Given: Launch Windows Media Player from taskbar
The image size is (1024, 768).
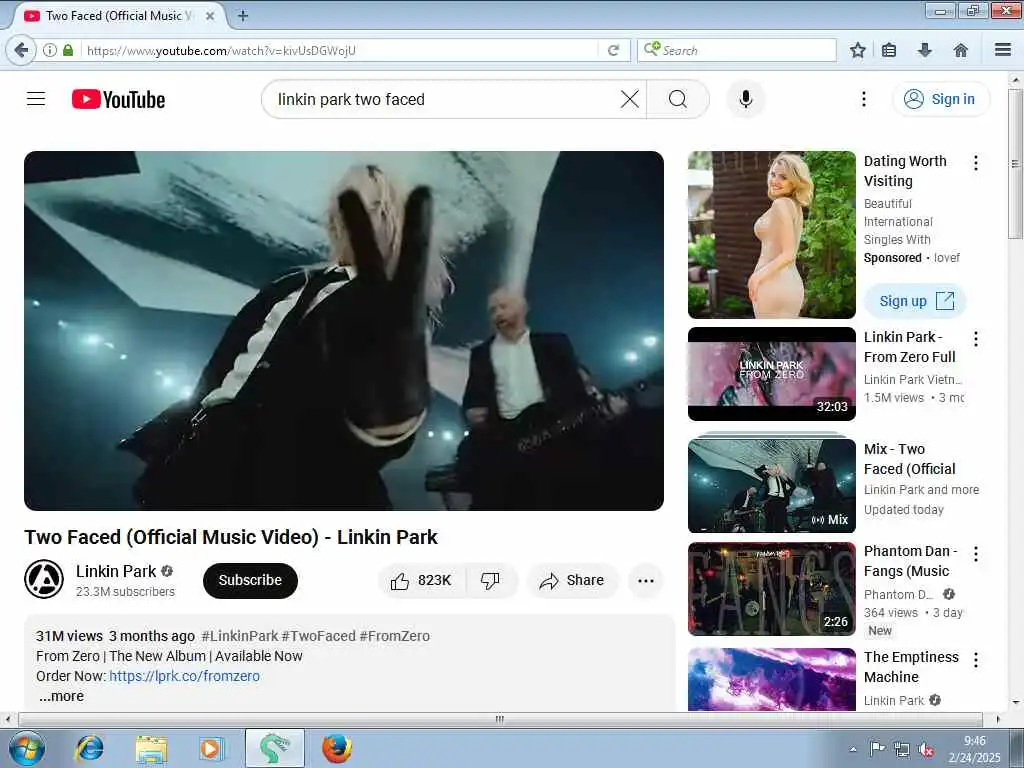Looking at the screenshot, I should click(x=212, y=748).
